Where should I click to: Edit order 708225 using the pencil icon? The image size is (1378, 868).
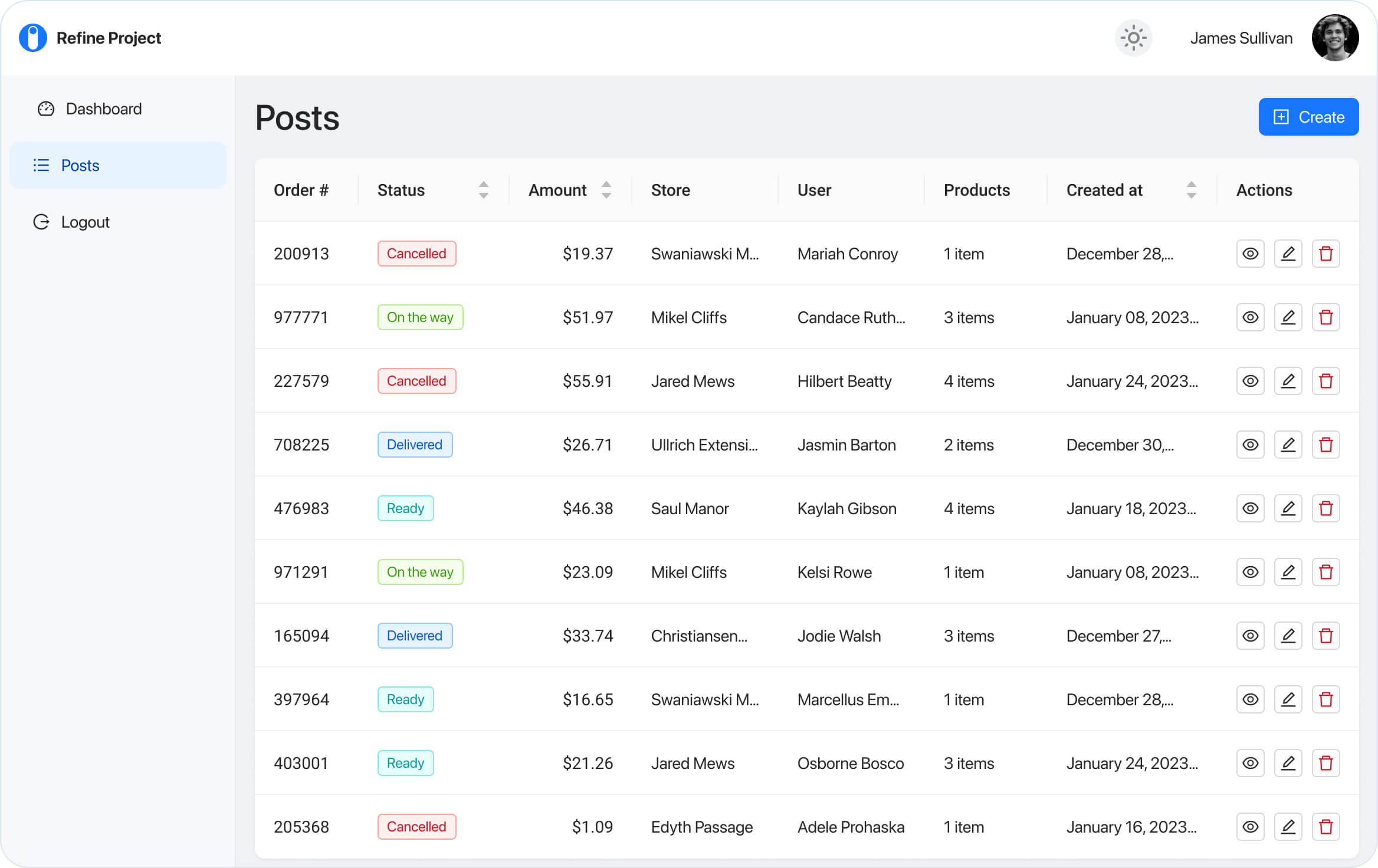(x=1288, y=445)
